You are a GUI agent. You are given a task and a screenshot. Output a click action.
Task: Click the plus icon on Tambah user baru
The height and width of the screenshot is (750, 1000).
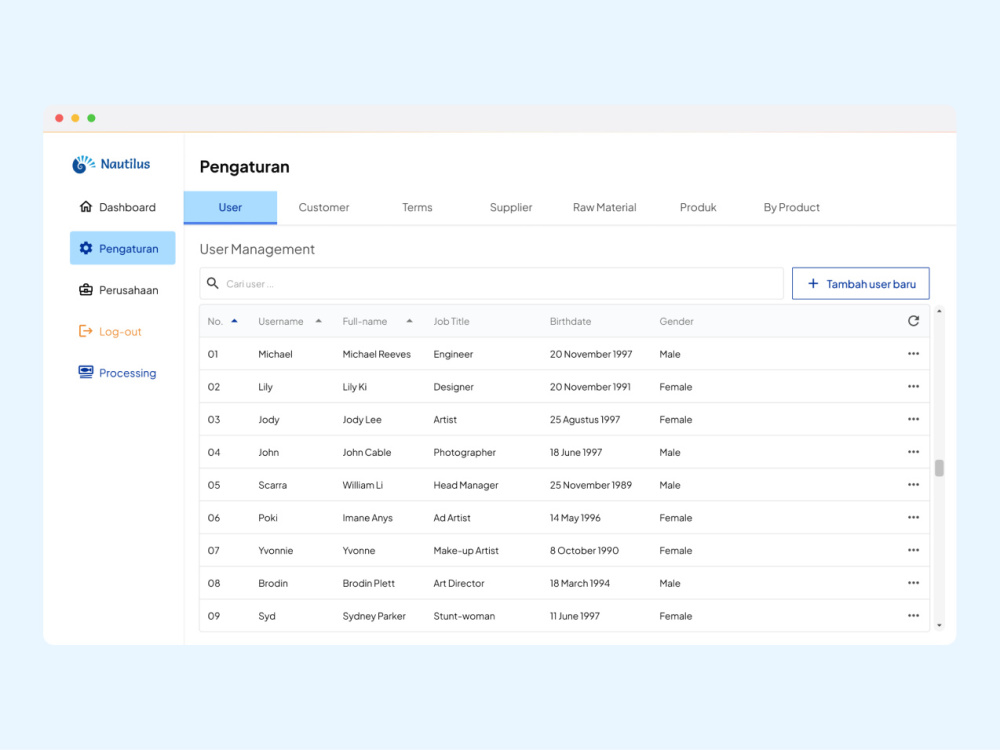coord(812,284)
